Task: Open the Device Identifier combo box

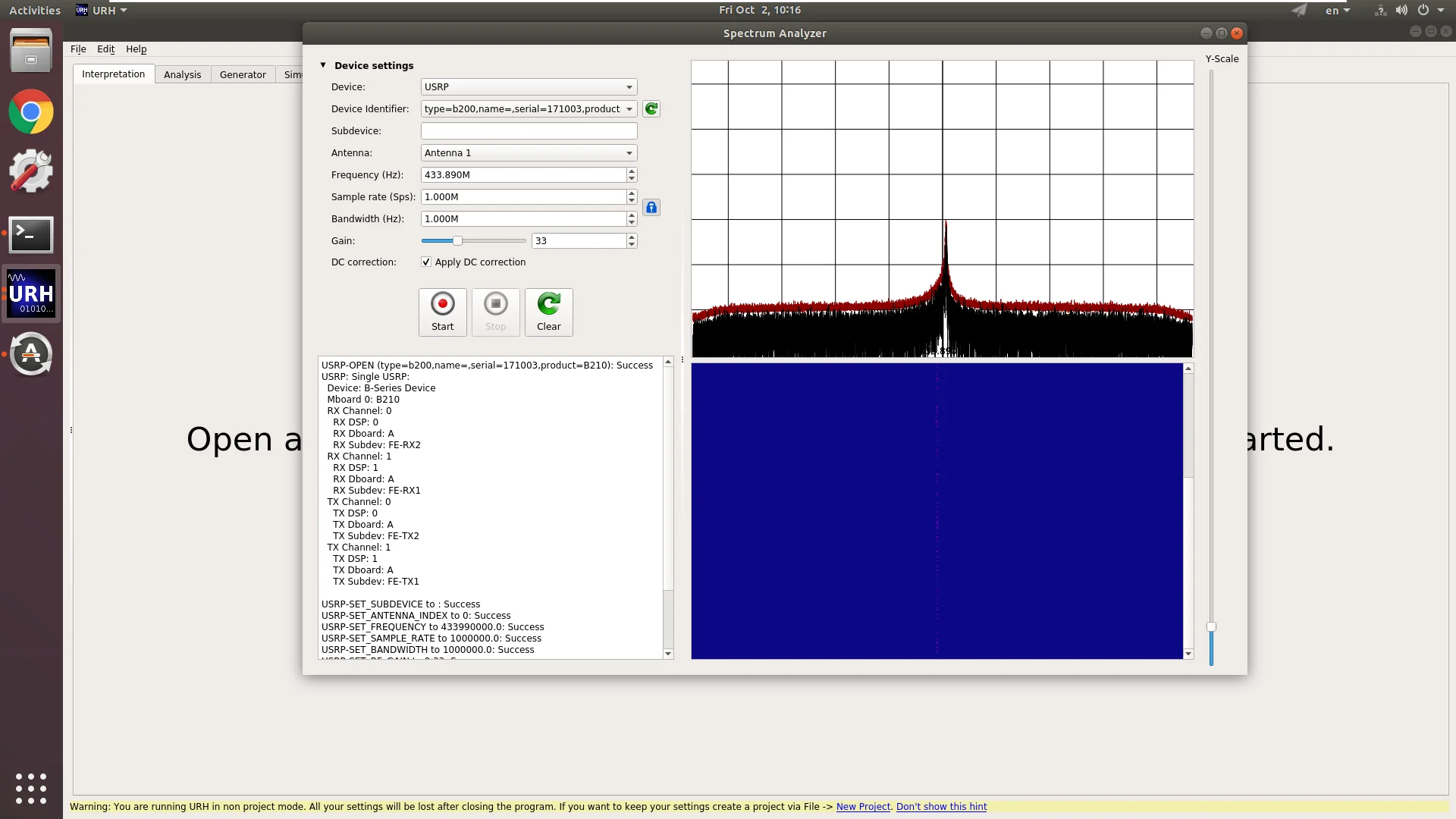Action: click(x=529, y=109)
